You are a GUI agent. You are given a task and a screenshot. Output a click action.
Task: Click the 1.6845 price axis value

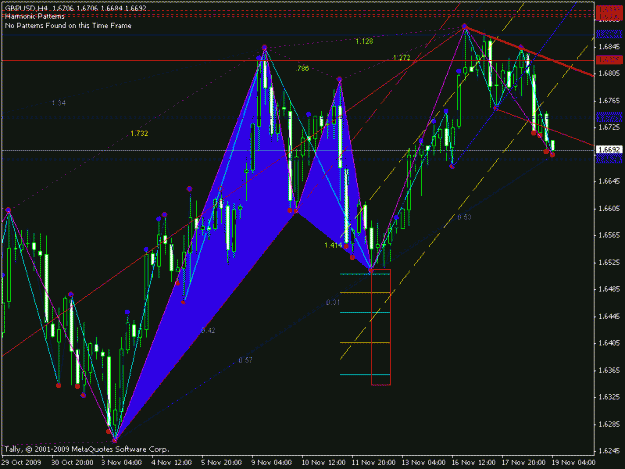tap(609, 47)
